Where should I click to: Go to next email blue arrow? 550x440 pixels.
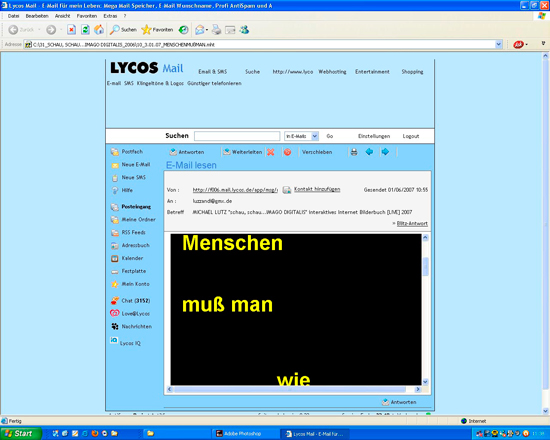385,152
